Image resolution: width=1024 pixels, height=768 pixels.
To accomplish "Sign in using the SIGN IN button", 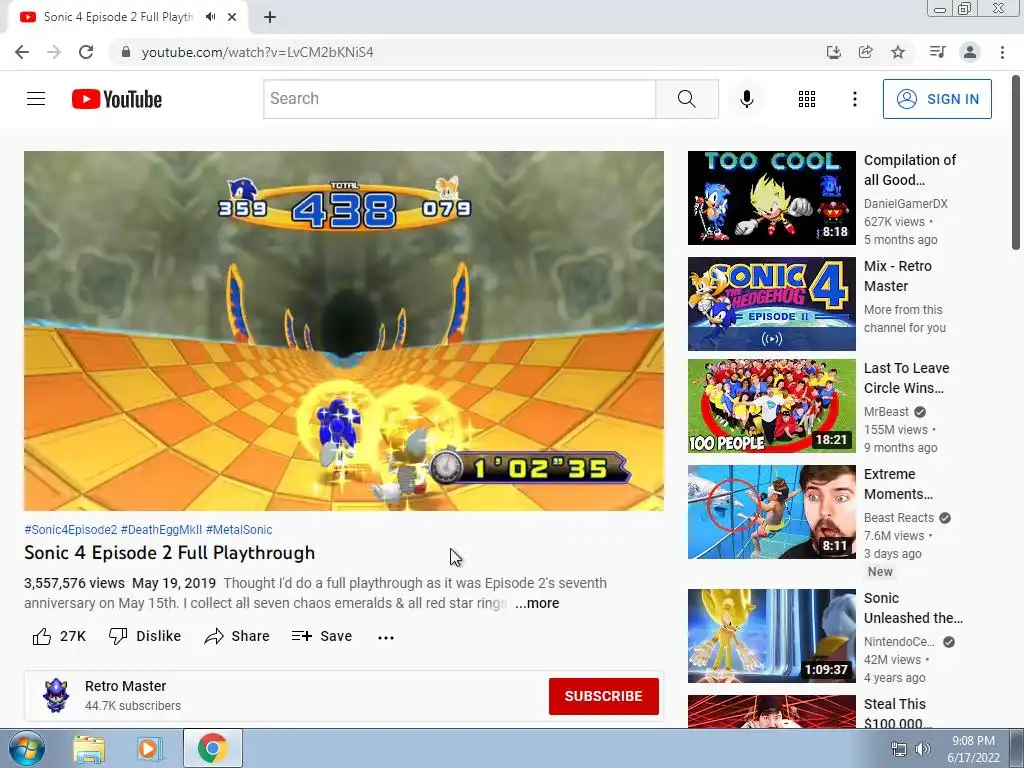I will point(936,99).
